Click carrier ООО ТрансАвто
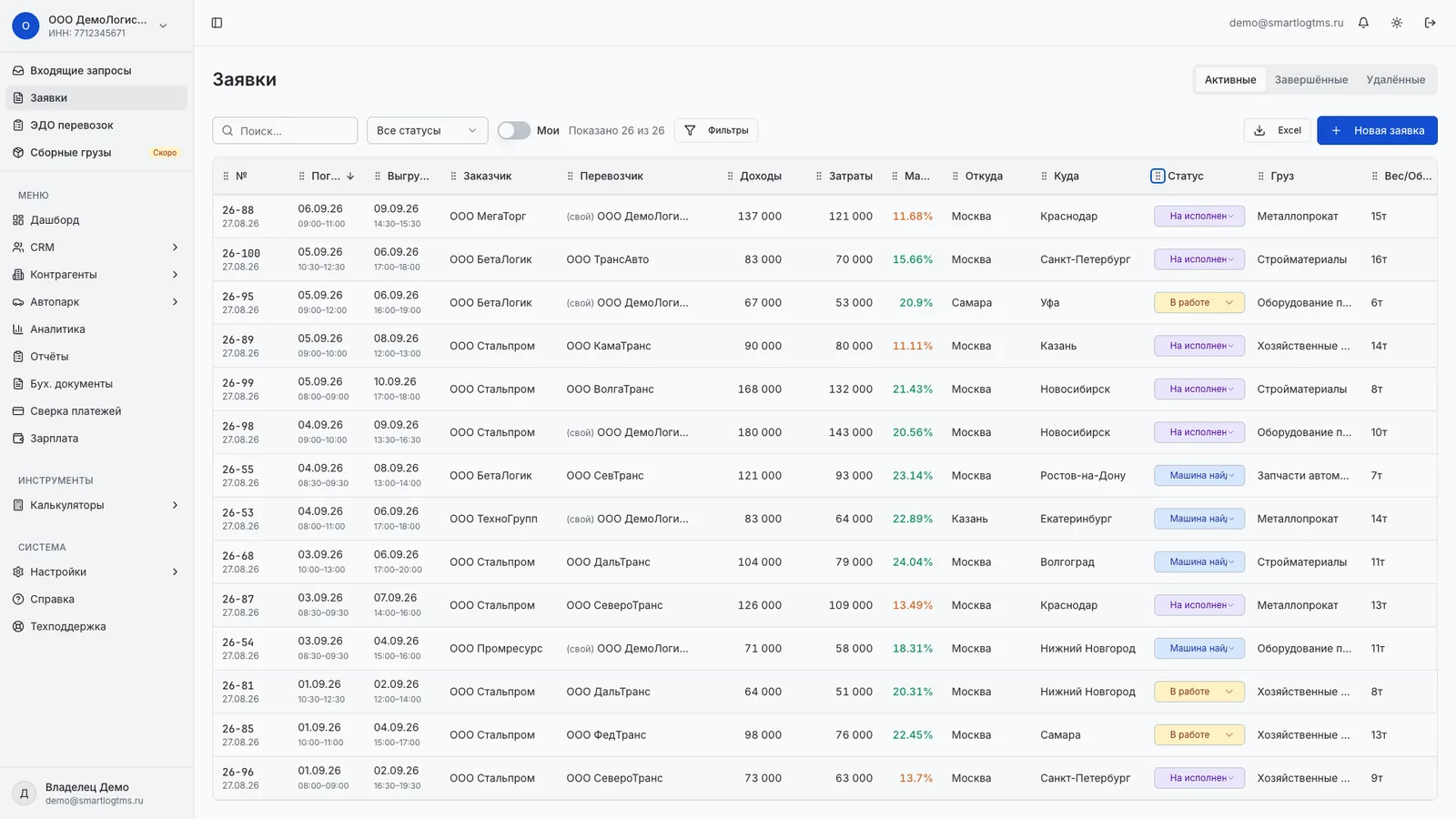This screenshot has width=1456, height=819. click(x=607, y=259)
